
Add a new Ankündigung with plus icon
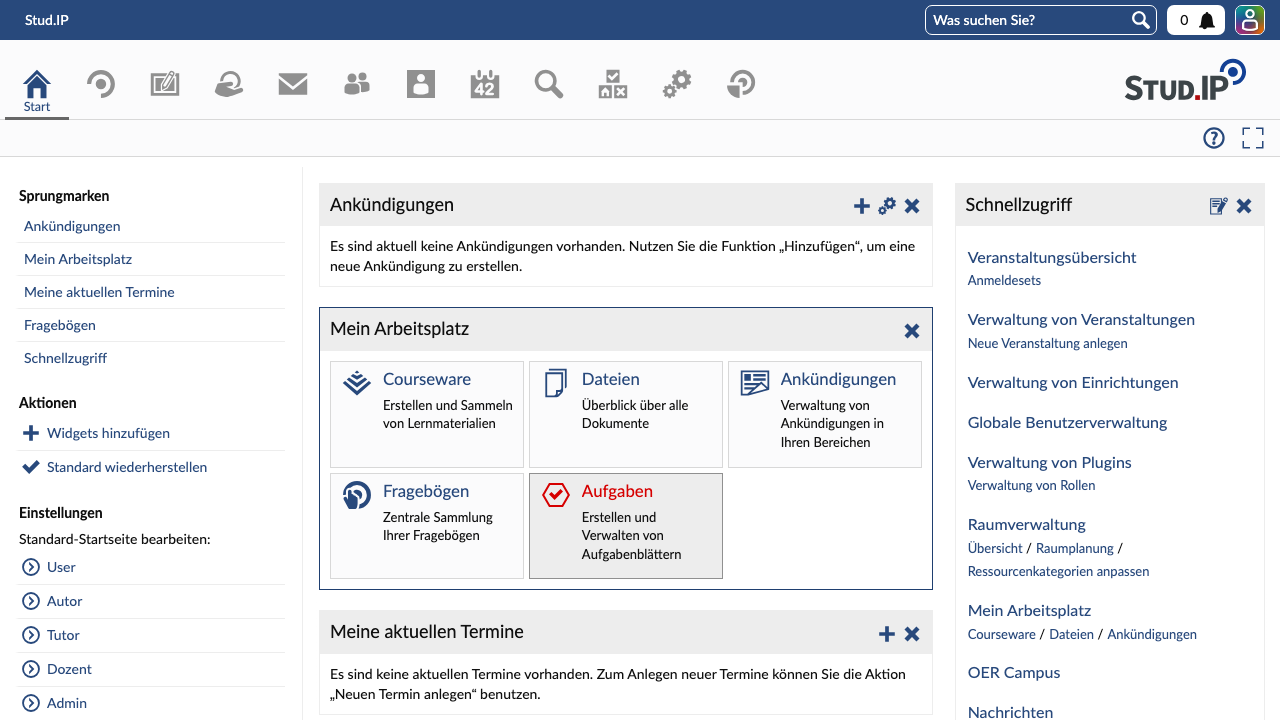862,206
